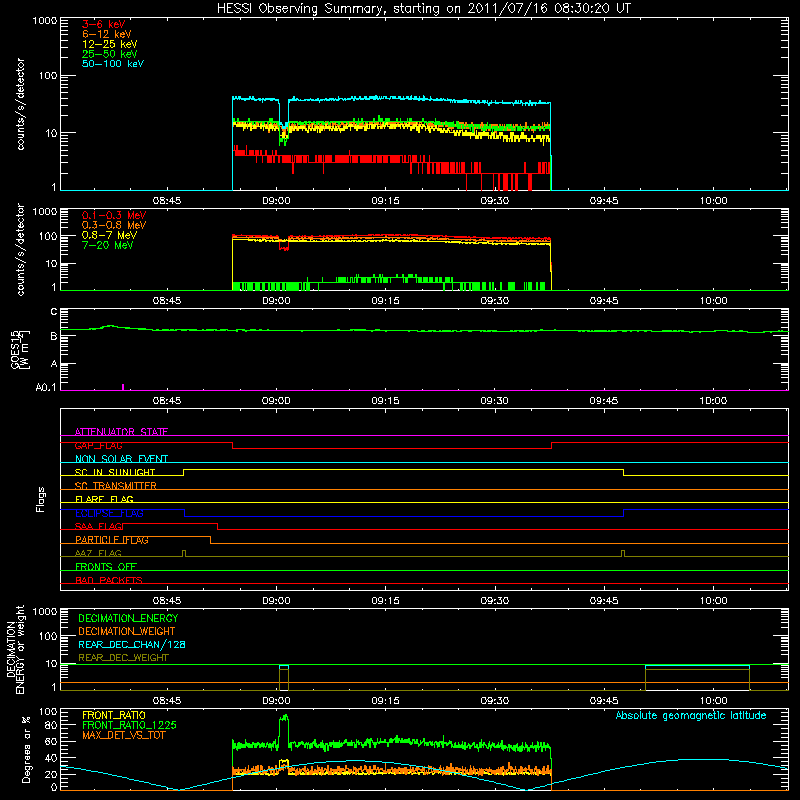The width and height of the screenshot is (800, 800).
Task: Select the PARTICLE_FLAG label
Action: [x=112, y=540]
